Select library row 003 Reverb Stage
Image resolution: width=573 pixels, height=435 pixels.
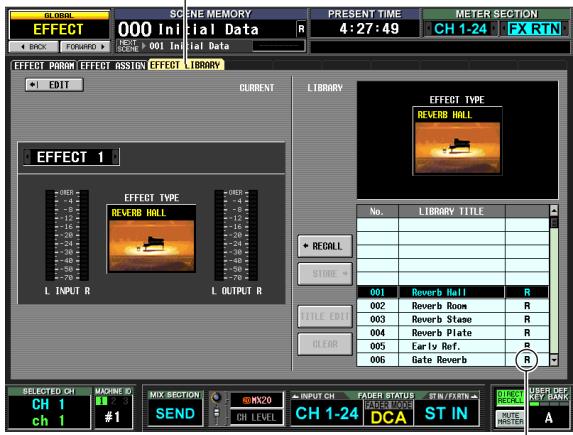click(453, 319)
